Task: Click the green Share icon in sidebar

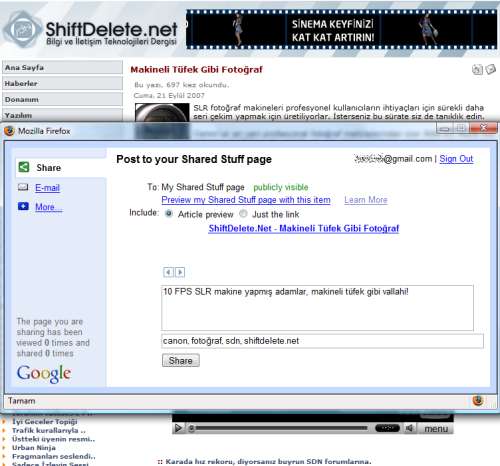Action: pyautogui.click(x=24, y=167)
